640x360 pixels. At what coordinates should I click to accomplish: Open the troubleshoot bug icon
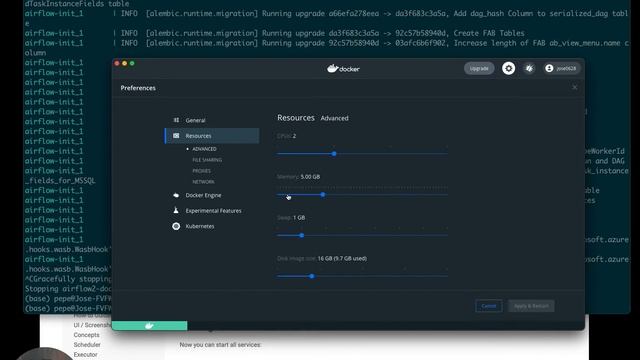[529, 69]
